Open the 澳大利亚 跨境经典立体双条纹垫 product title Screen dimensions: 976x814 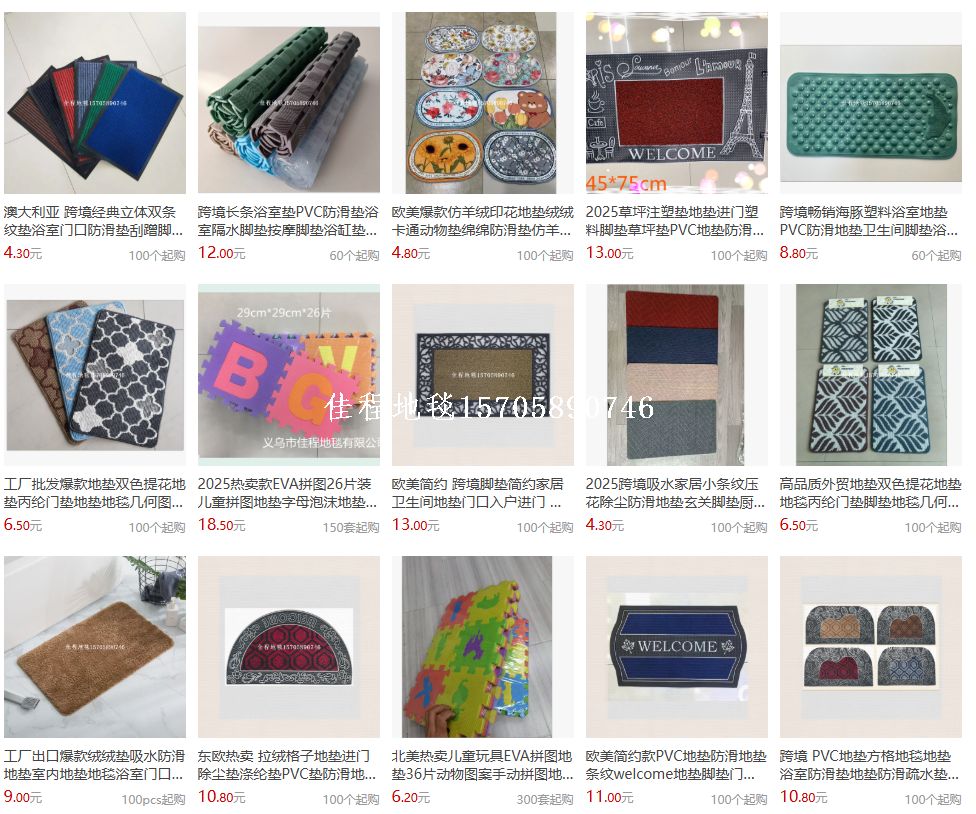[x=93, y=221]
